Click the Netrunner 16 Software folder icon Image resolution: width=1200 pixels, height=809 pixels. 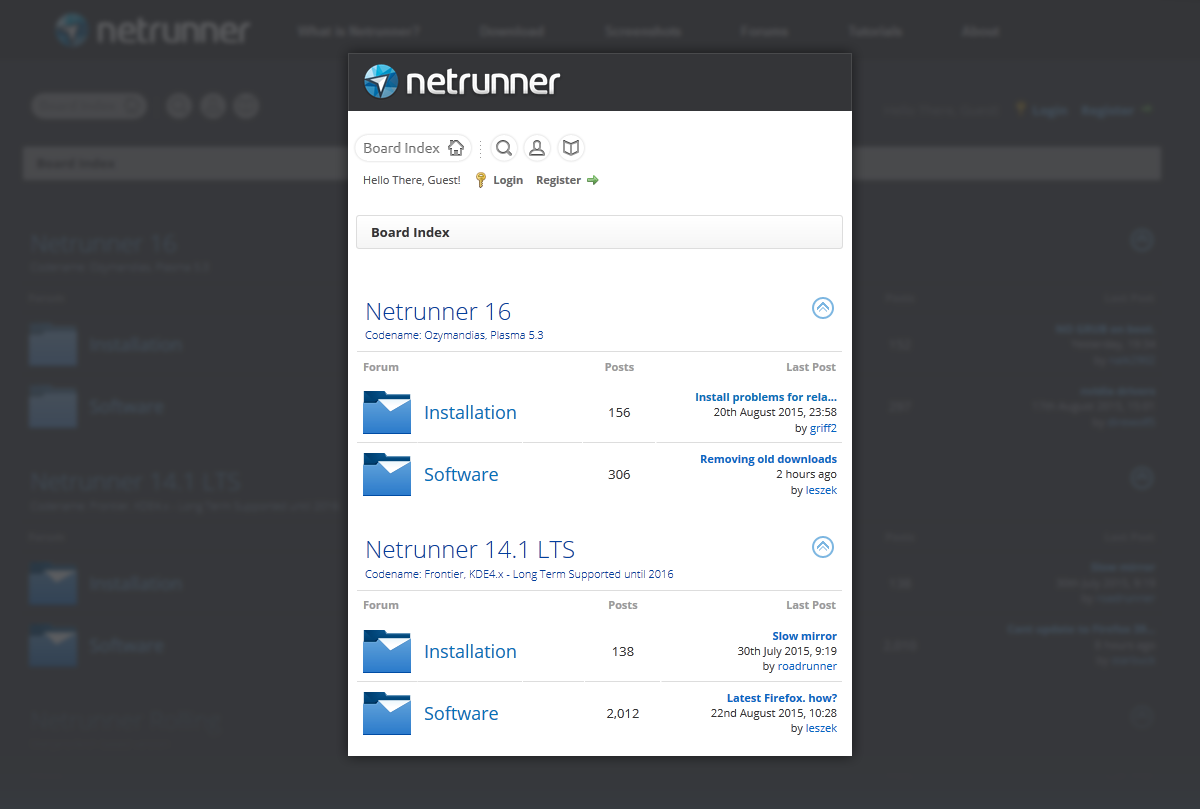(x=387, y=474)
